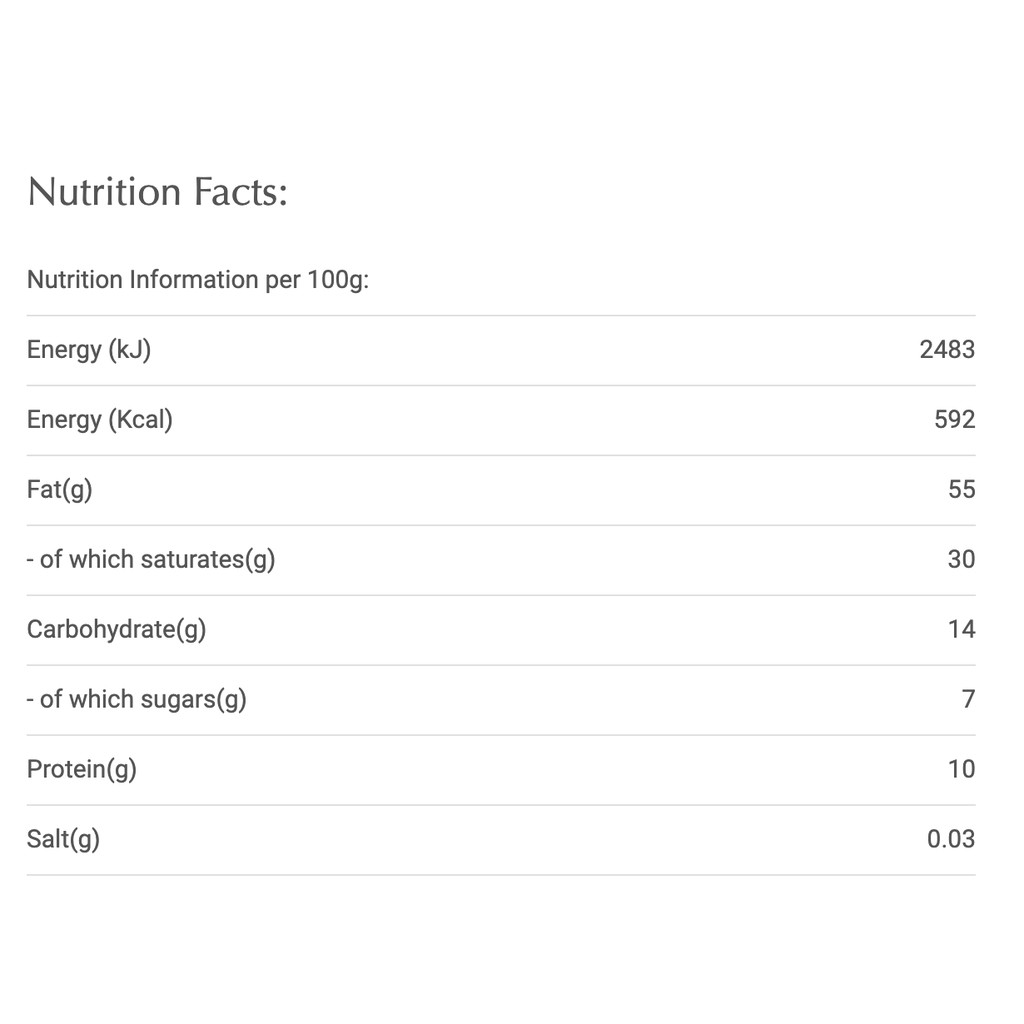The height and width of the screenshot is (1024, 1024).
Task: Click the Energy (kJ) row label
Action: 89,351
